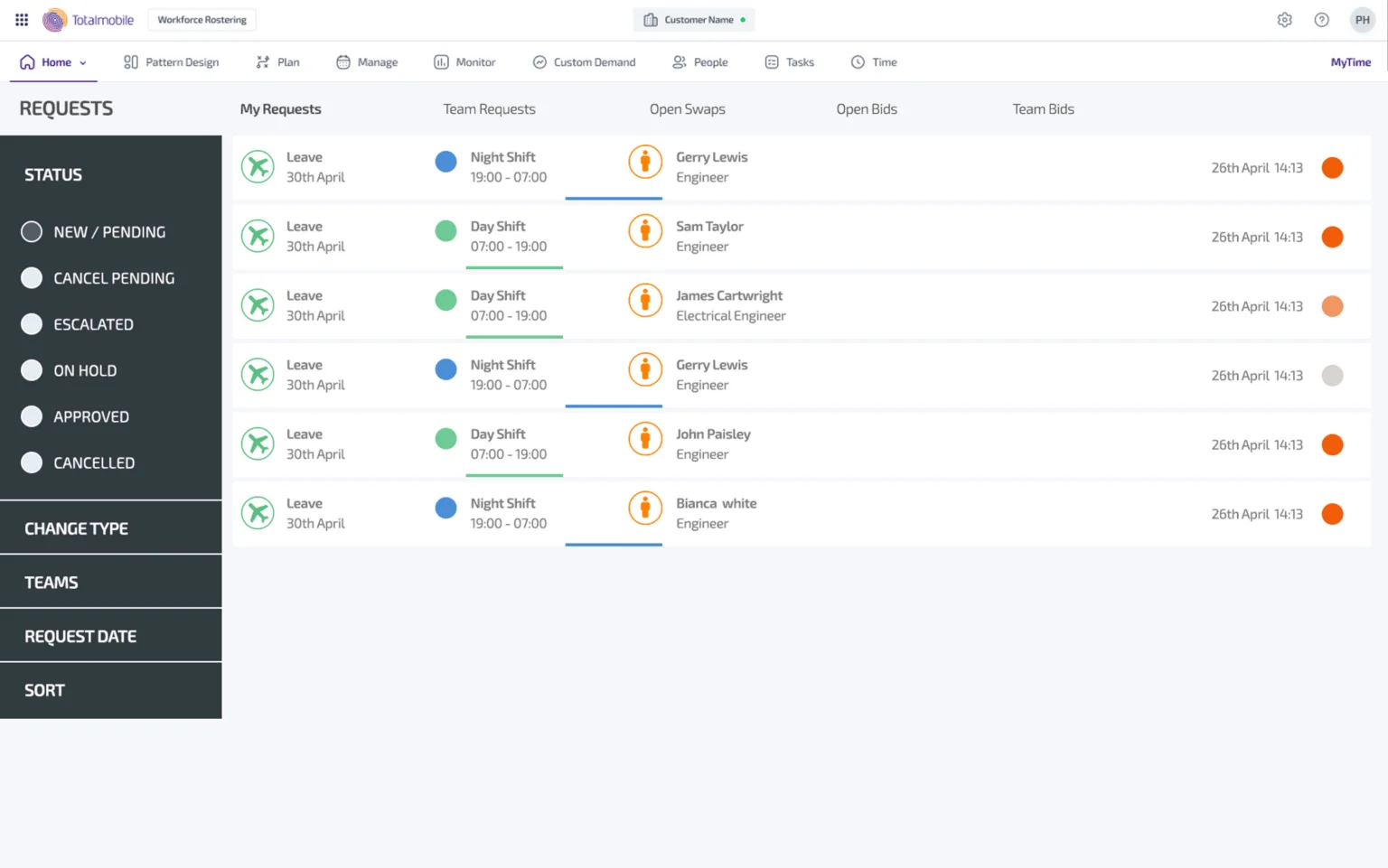Select the Escalated status filter
1388x868 pixels.
pyautogui.click(x=77, y=324)
